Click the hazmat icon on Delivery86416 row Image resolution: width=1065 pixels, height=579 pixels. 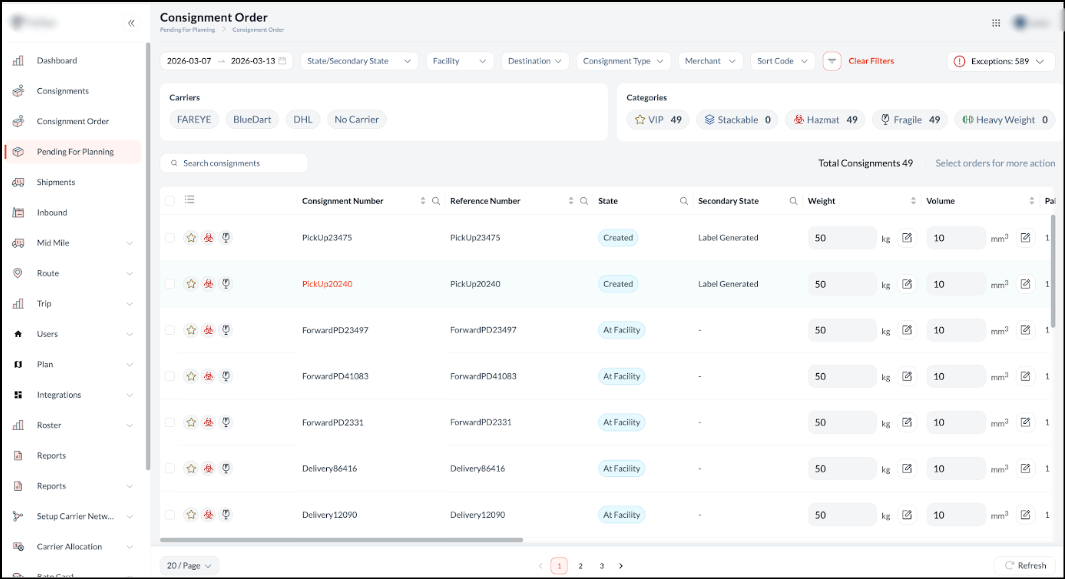[x=209, y=469]
